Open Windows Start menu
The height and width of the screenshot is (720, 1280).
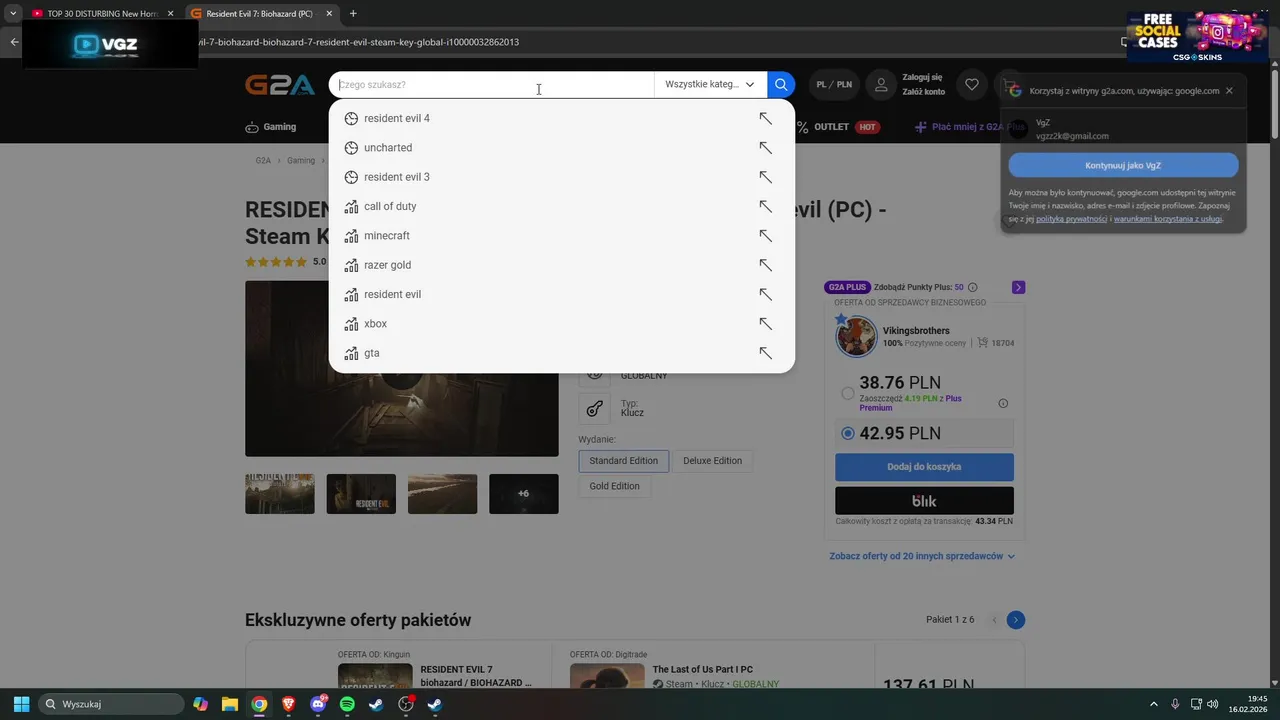pyautogui.click(x=22, y=704)
